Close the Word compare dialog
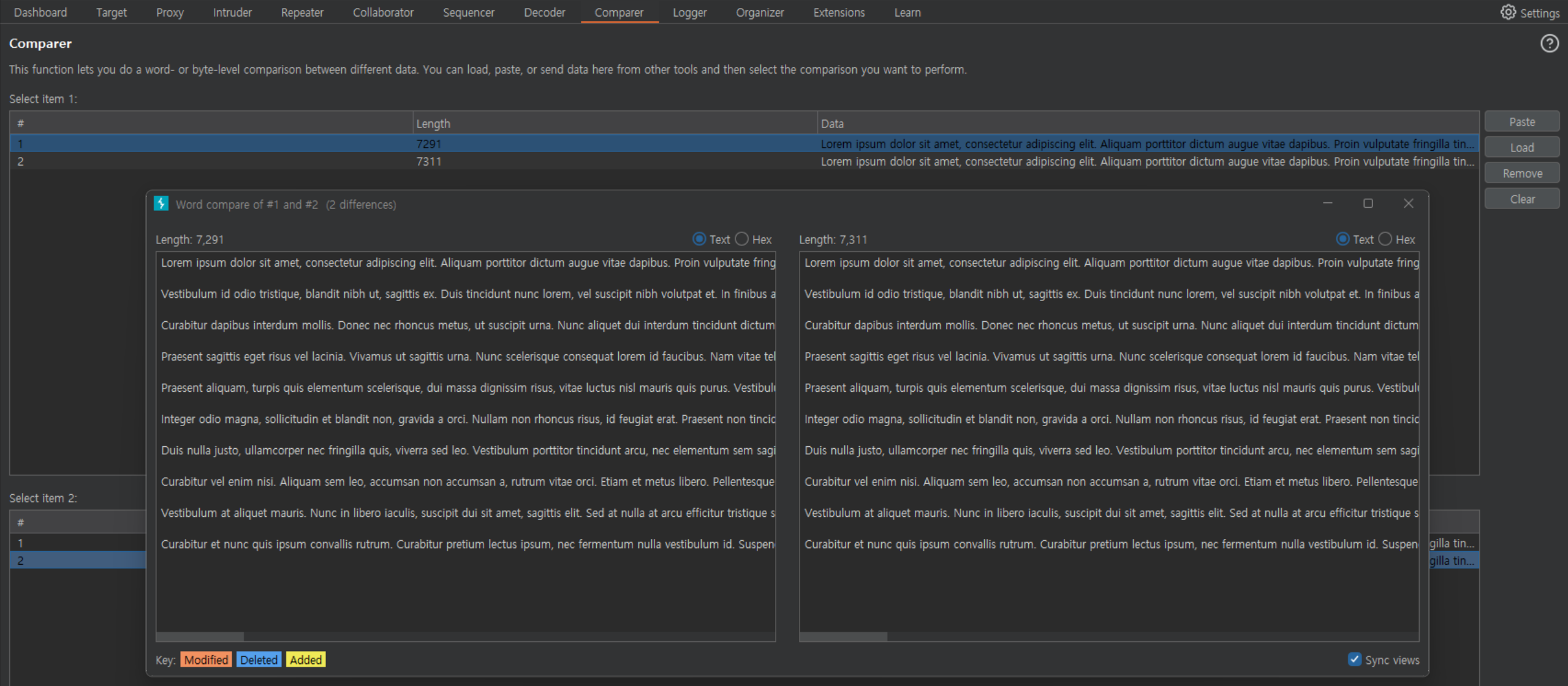This screenshot has width=1568, height=686. (x=1408, y=204)
